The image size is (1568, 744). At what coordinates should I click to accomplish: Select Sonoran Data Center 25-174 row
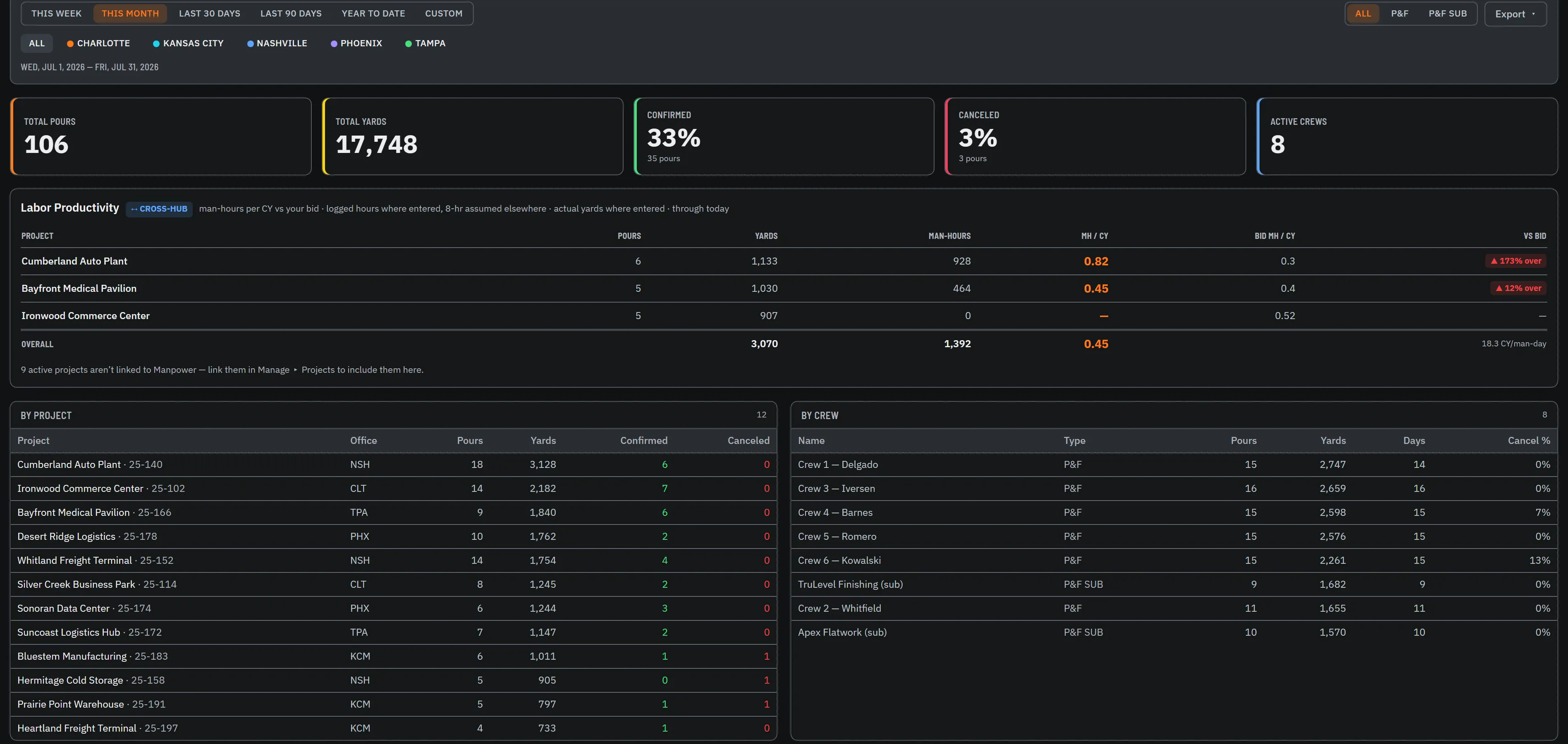(x=393, y=608)
